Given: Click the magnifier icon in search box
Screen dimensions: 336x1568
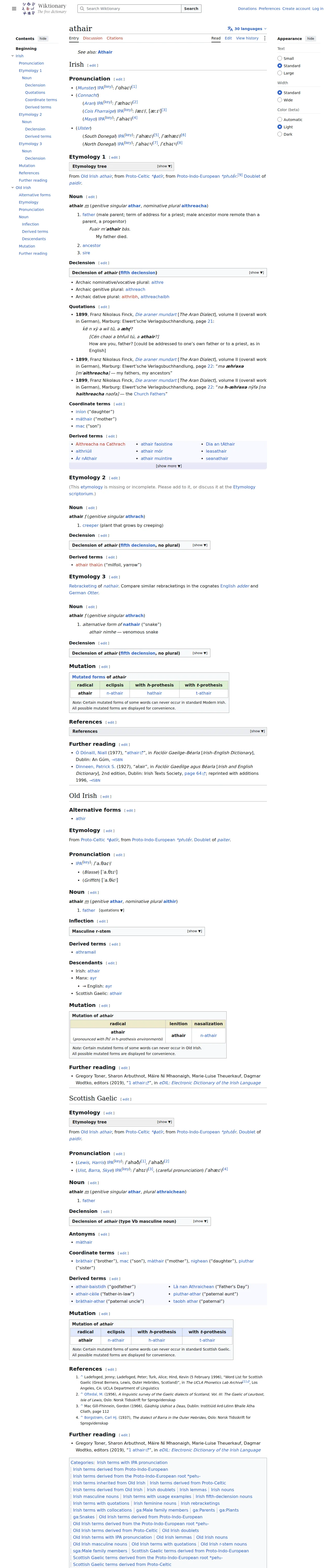Looking at the screenshot, I should pyautogui.click(x=82, y=9).
